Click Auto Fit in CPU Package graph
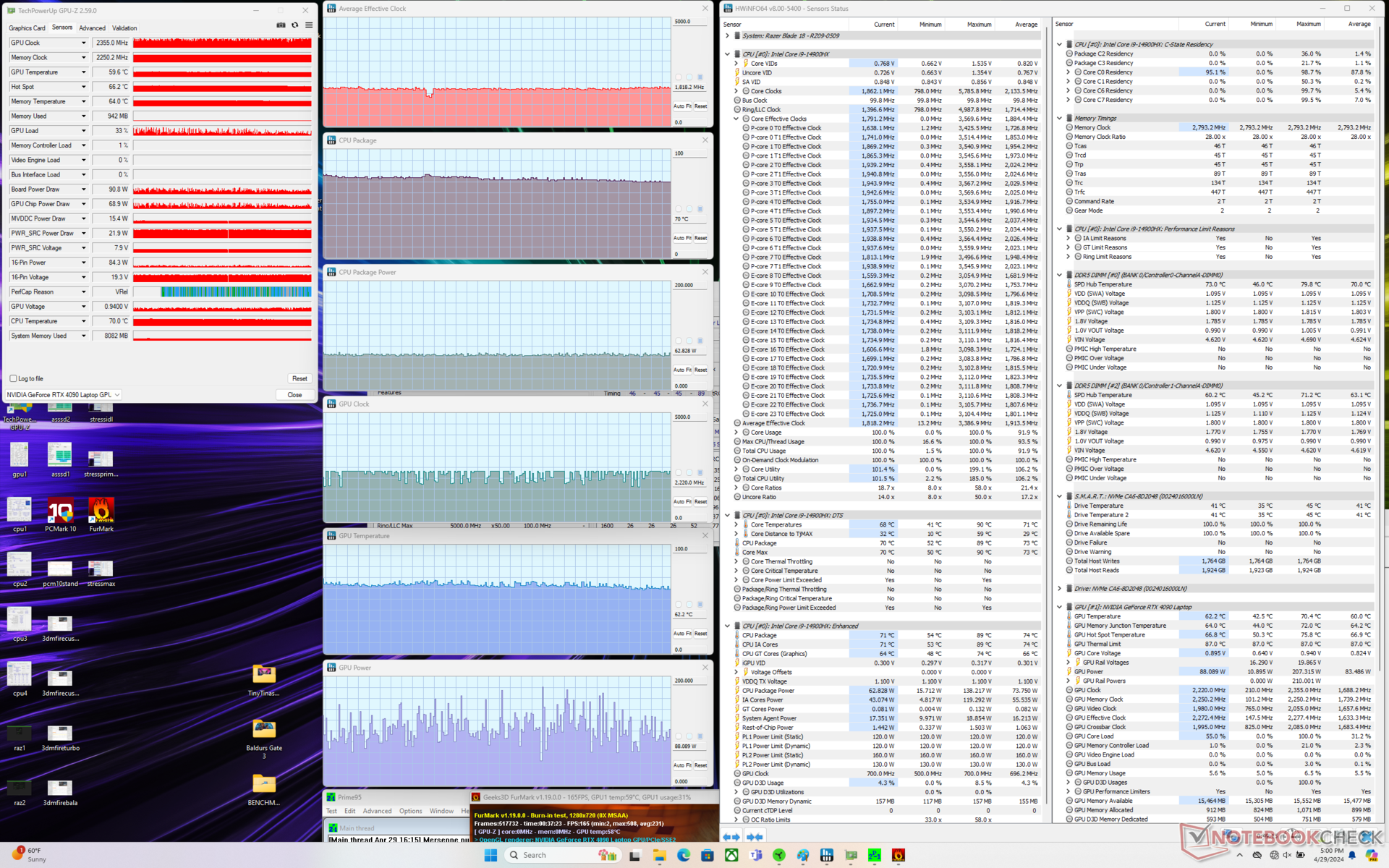The width and height of the screenshot is (1389, 868). pos(682,238)
